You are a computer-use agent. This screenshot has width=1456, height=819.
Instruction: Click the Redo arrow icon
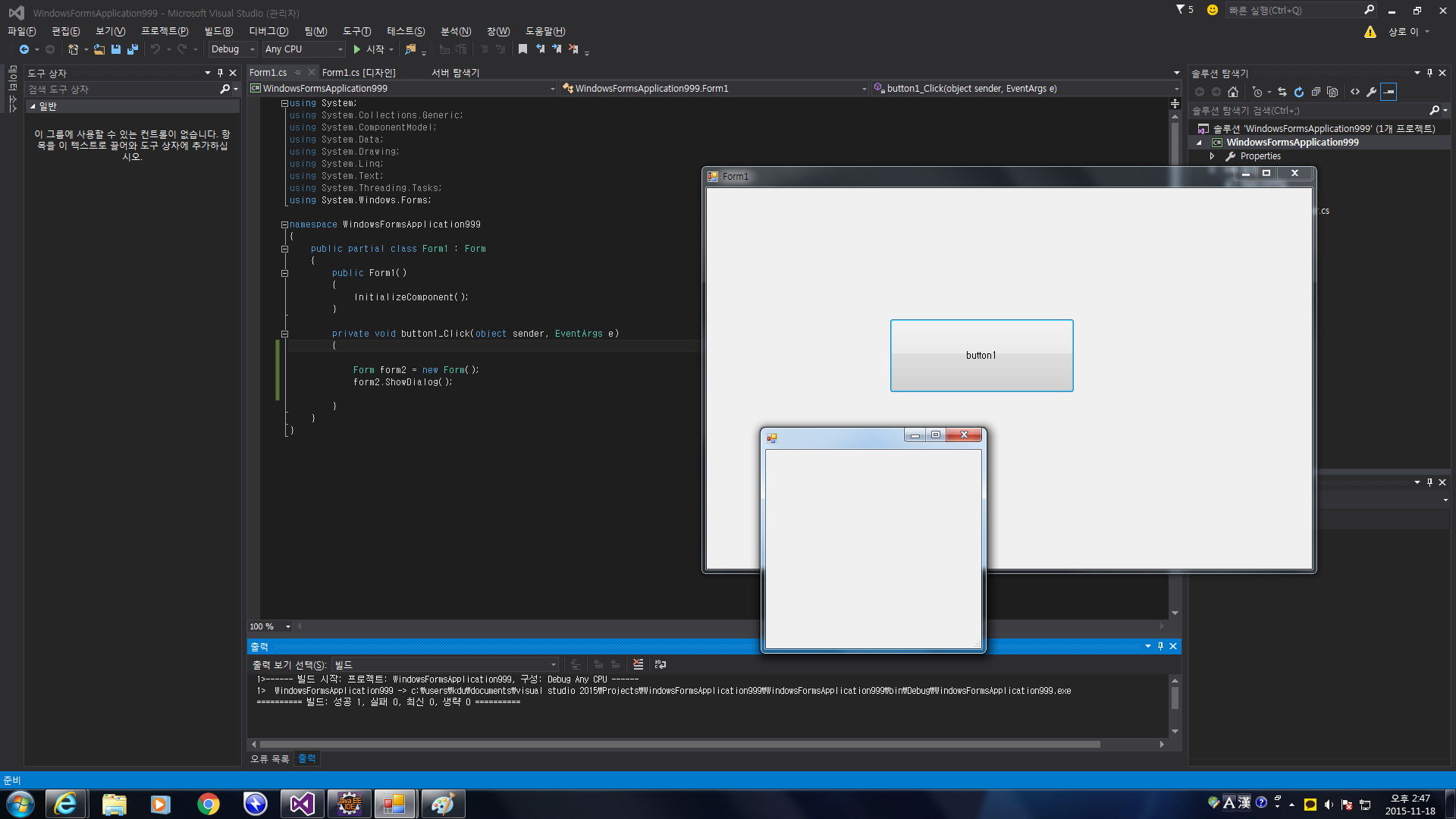(x=182, y=49)
